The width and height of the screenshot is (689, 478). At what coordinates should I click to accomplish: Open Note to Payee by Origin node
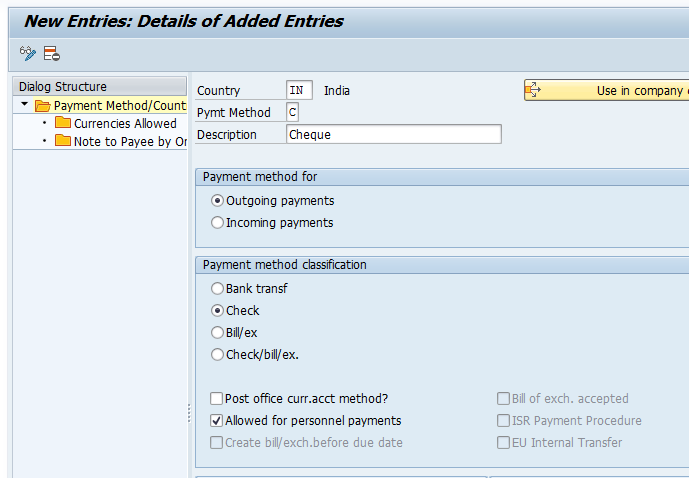pyautogui.click(x=130, y=141)
